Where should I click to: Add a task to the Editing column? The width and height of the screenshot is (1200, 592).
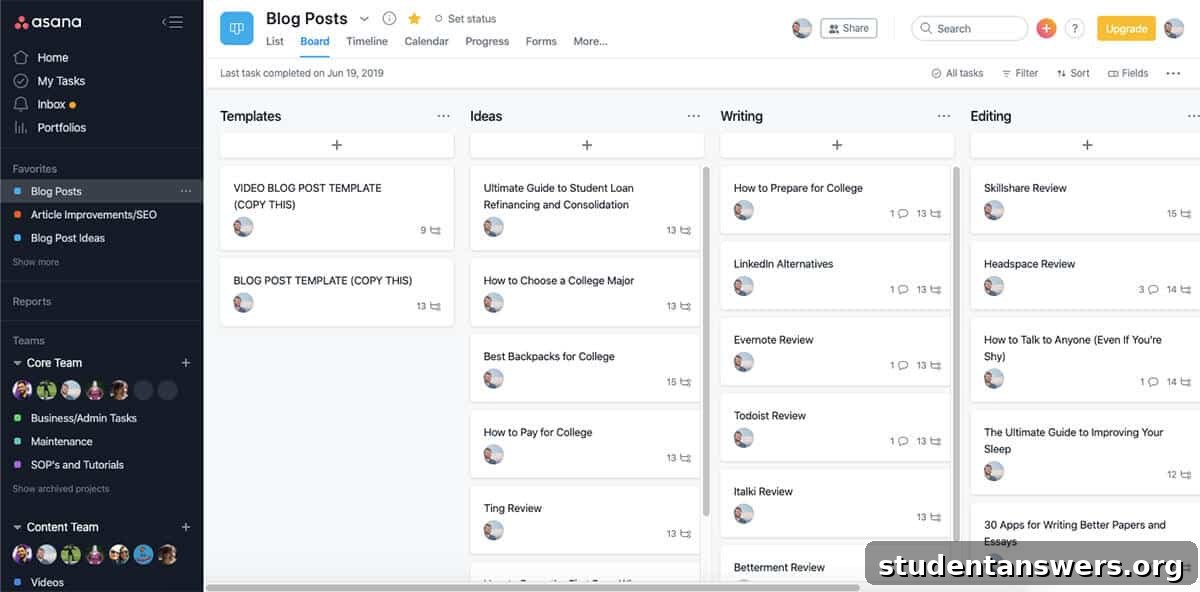coord(1085,145)
